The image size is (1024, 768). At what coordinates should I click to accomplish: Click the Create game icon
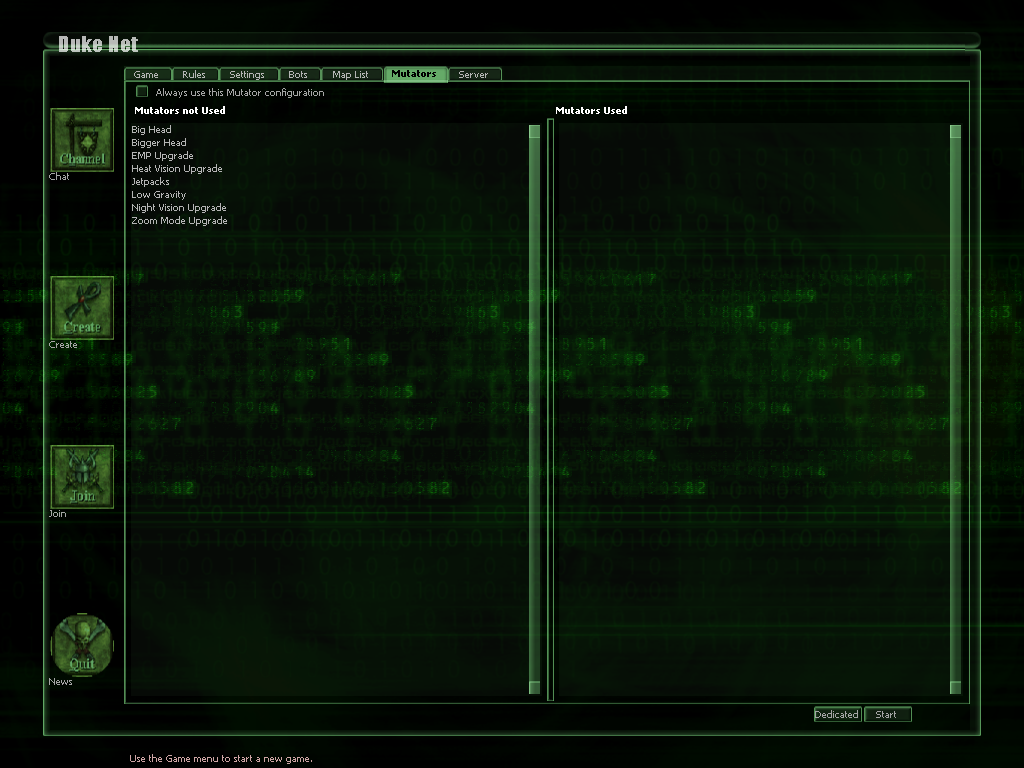tap(82, 308)
